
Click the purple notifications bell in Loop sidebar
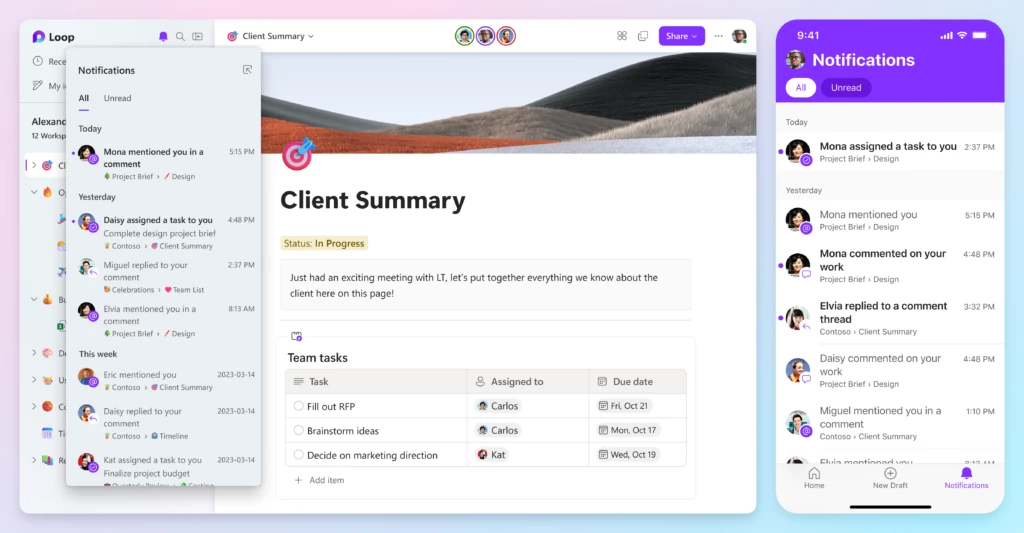163,37
